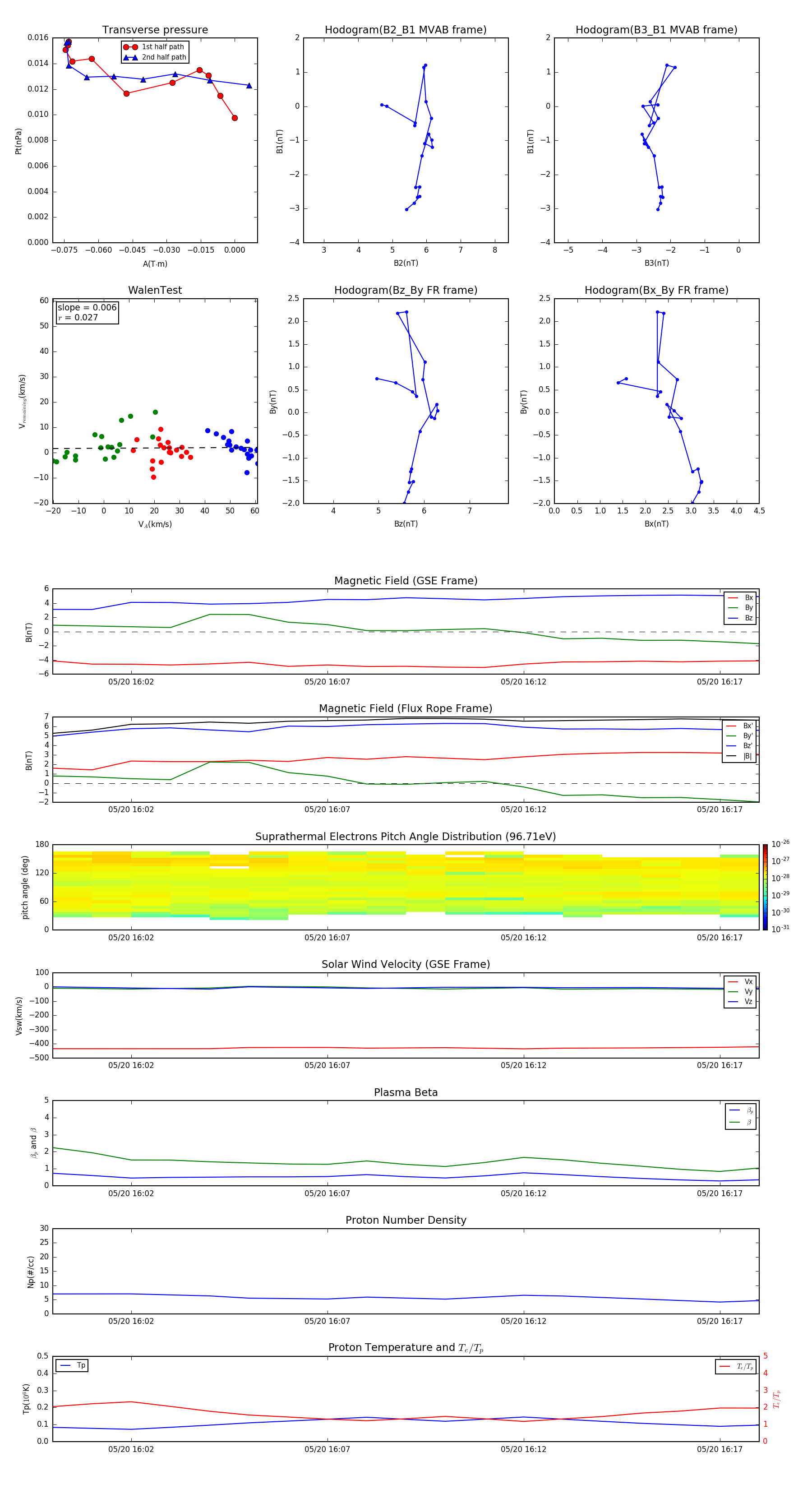This screenshot has width=812, height=1489.
Task: Click the By' legend entry in Flux Rope panel
Action: tap(739, 736)
